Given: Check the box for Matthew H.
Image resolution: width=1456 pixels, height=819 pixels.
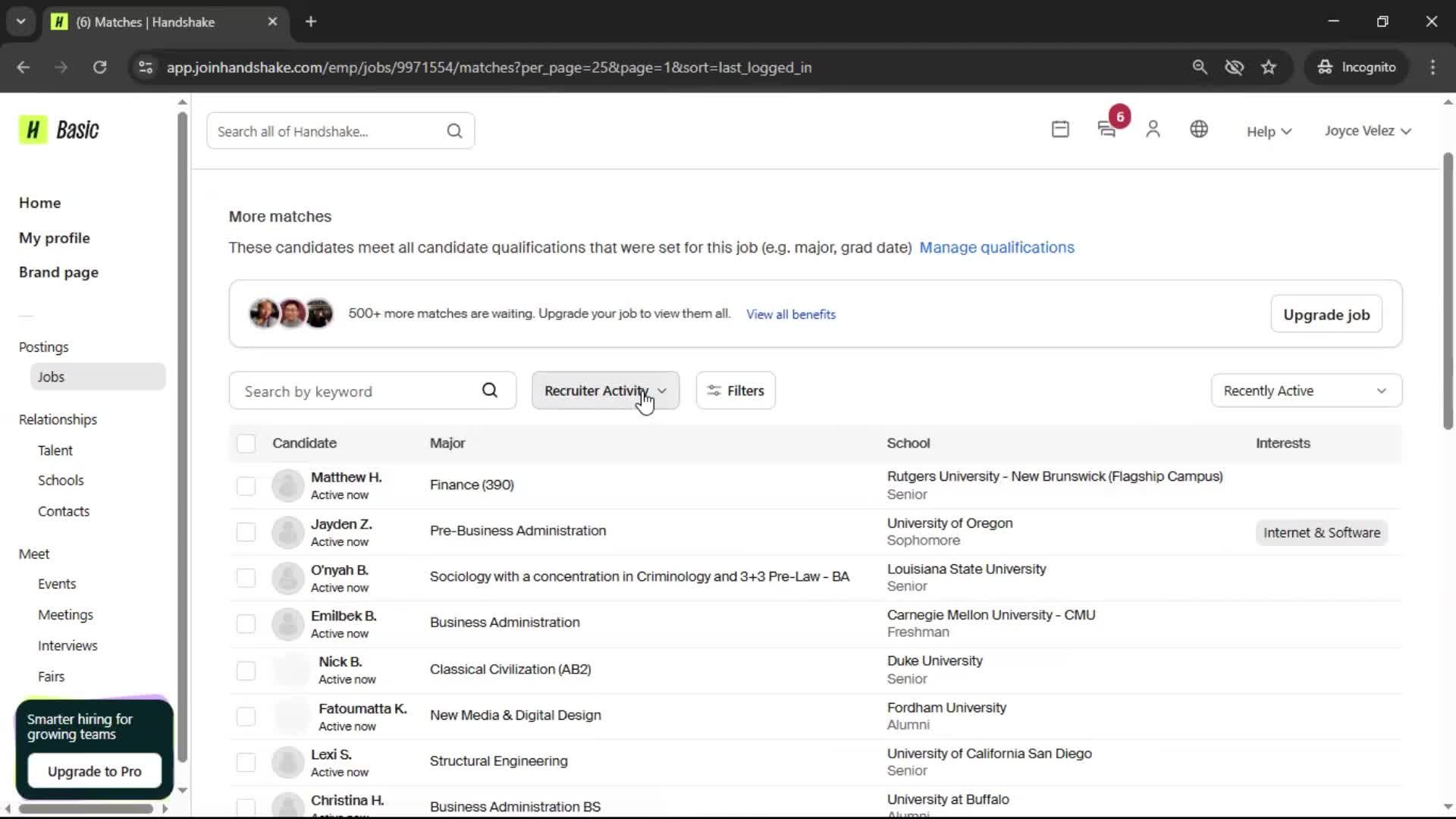Looking at the screenshot, I should point(246,486).
